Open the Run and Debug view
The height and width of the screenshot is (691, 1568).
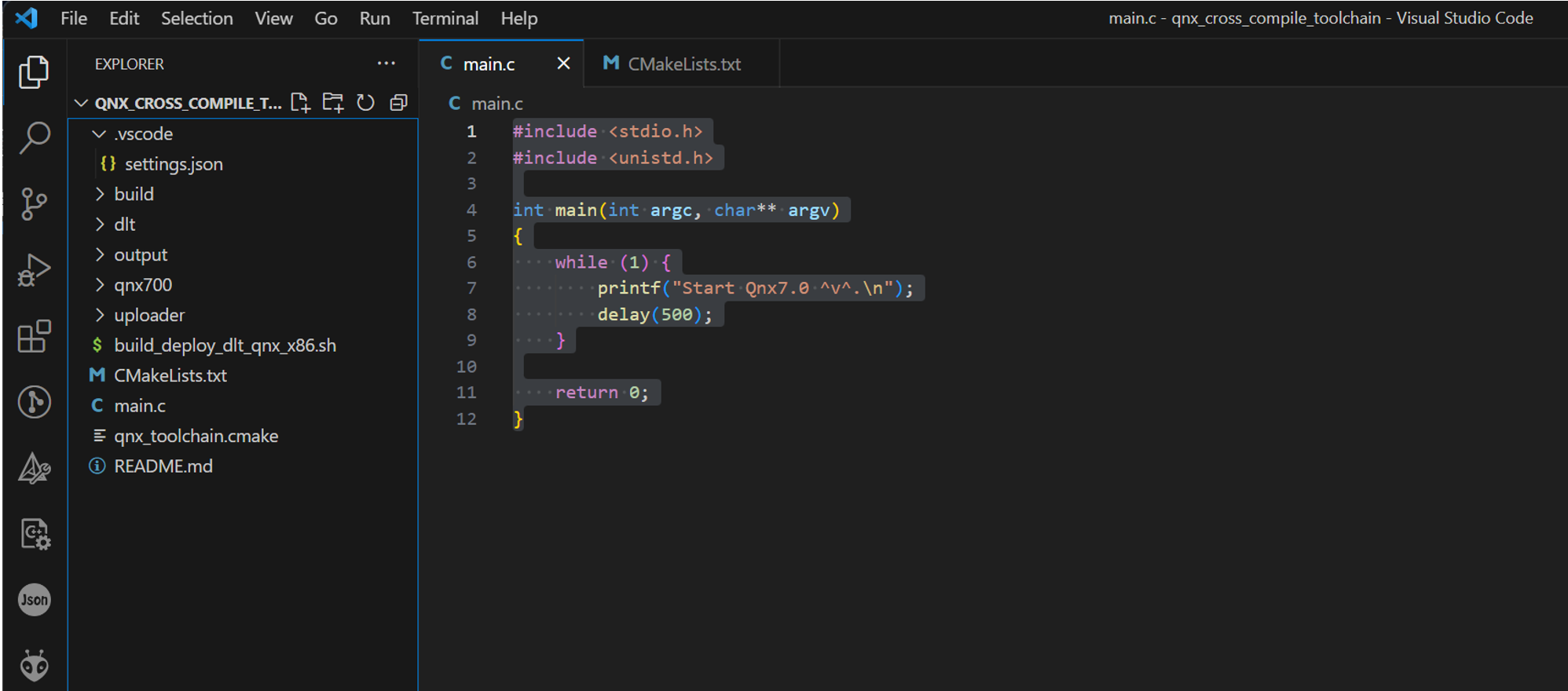pyautogui.click(x=34, y=270)
